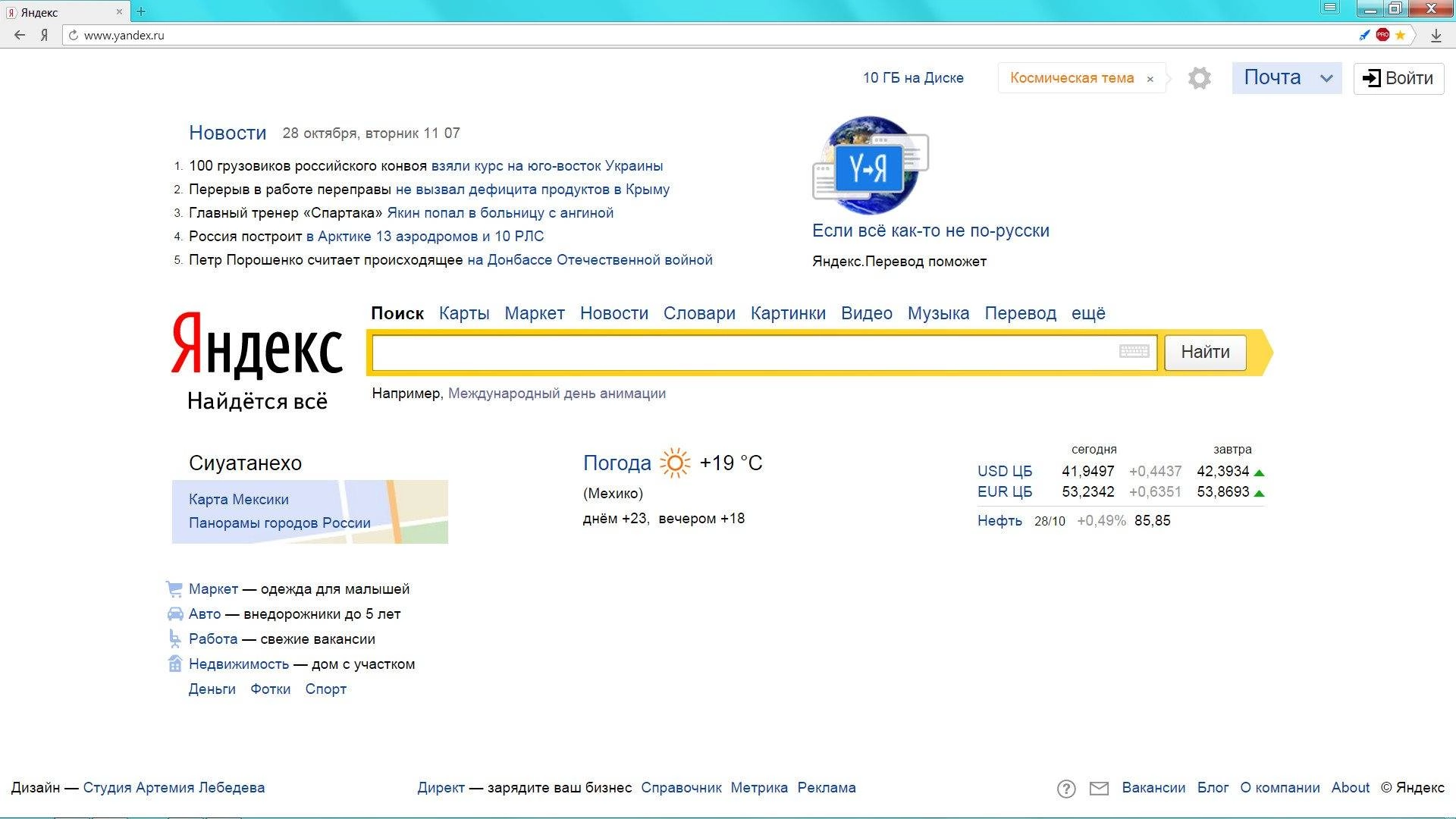Open the Почта mail button
1456x819 pixels.
(1272, 77)
